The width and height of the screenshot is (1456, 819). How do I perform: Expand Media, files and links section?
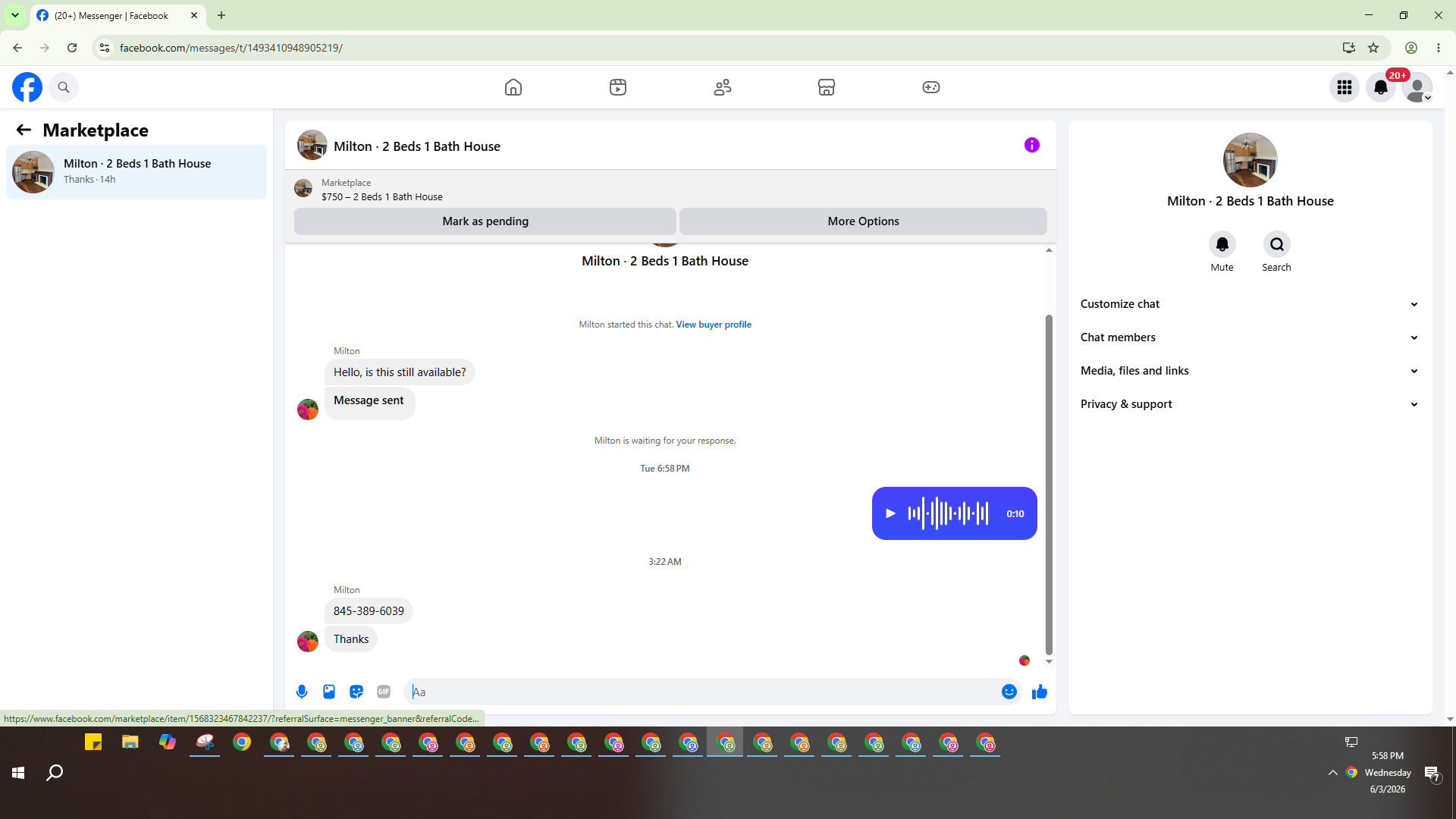click(1250, 371)
